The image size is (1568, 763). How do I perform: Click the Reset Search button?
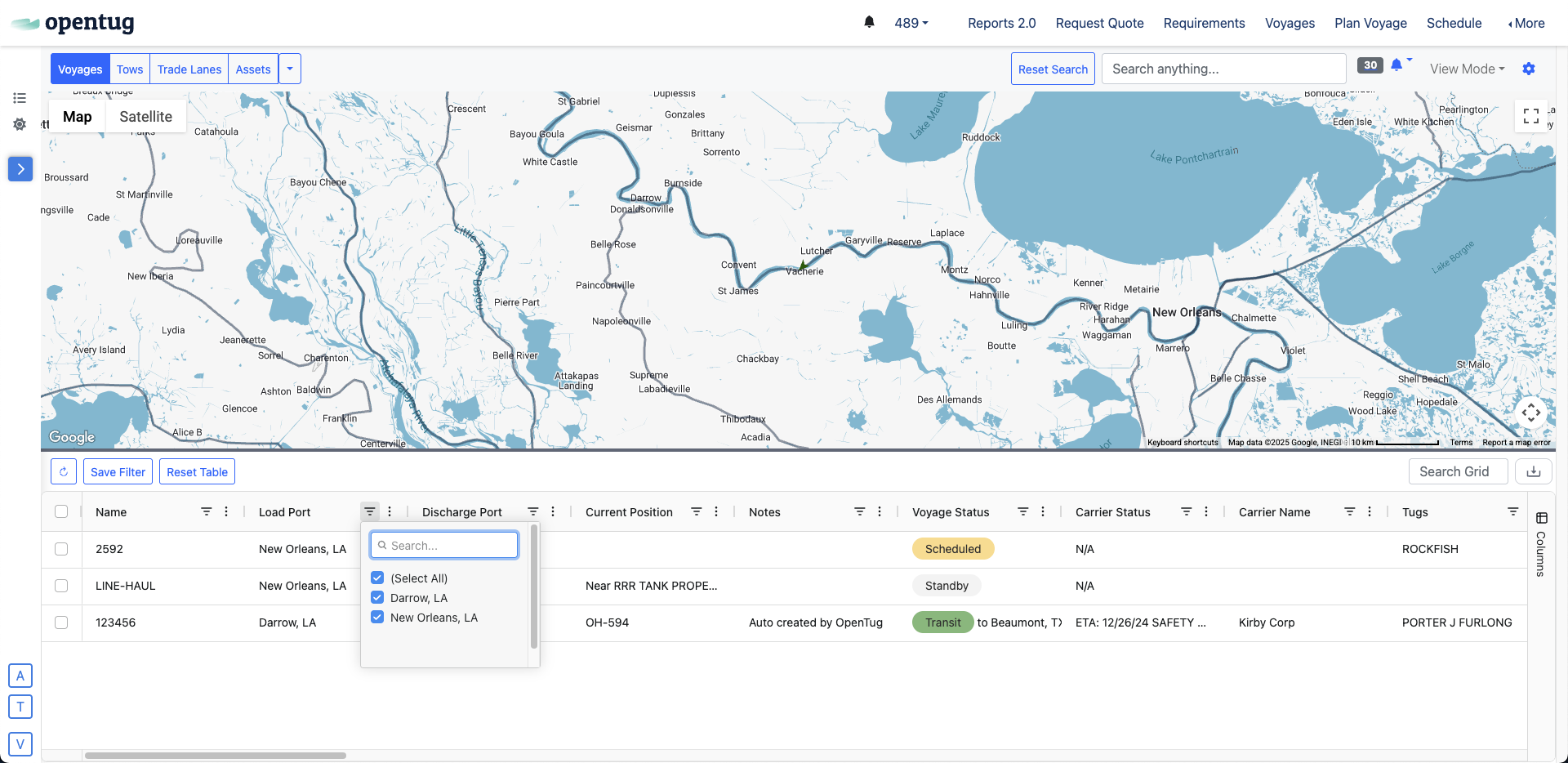click(1052, 69)
